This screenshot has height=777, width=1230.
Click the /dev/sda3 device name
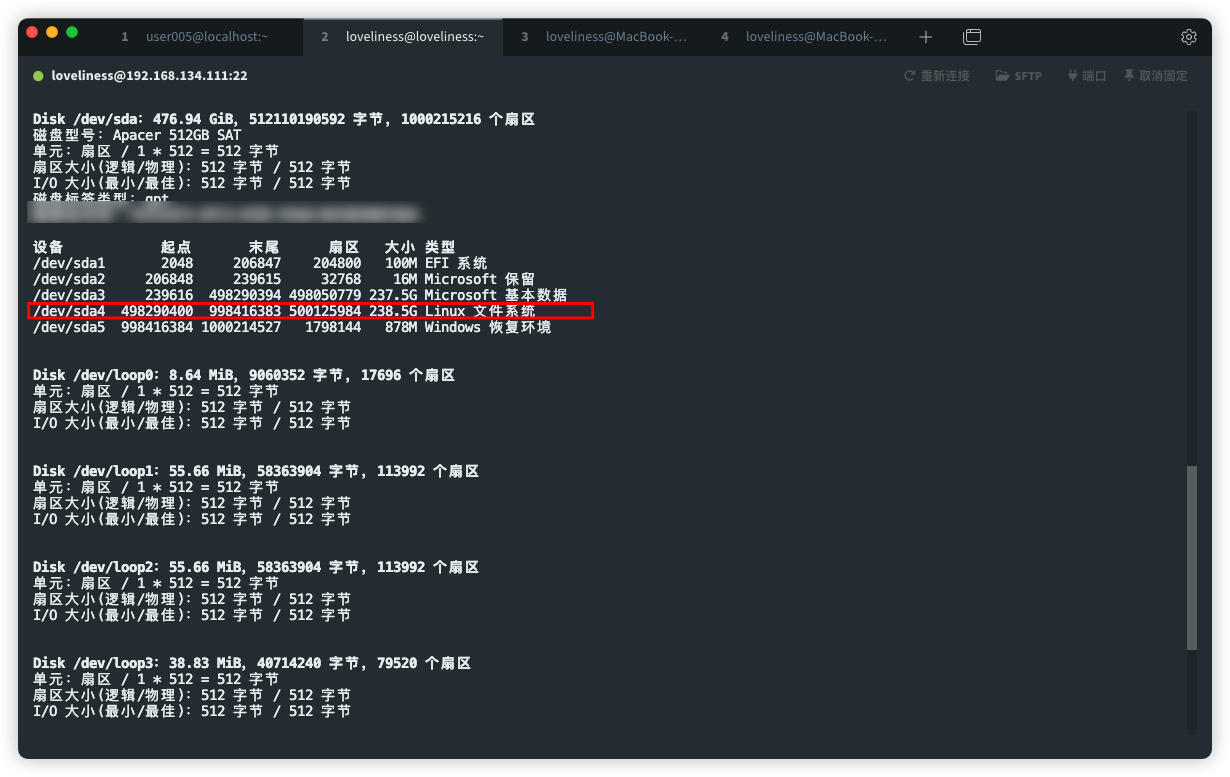click(69, 295)
